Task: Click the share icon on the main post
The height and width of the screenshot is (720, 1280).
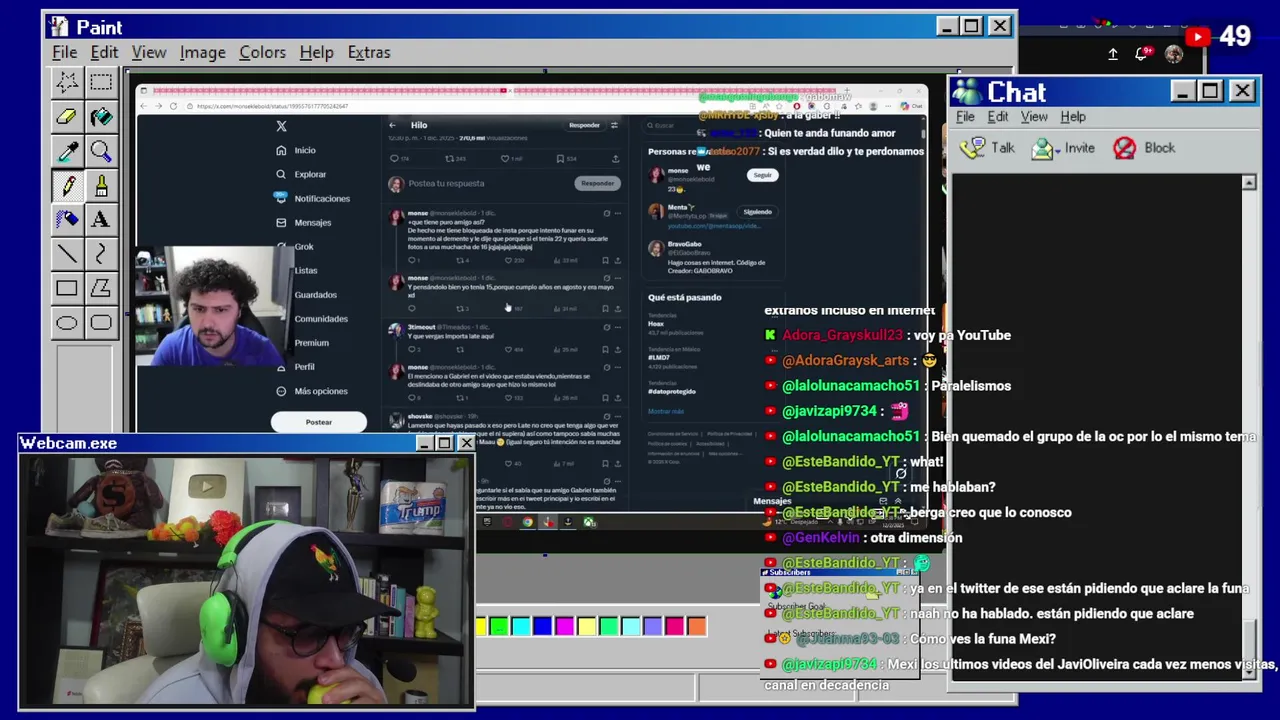Action: [x=614, y=158]
